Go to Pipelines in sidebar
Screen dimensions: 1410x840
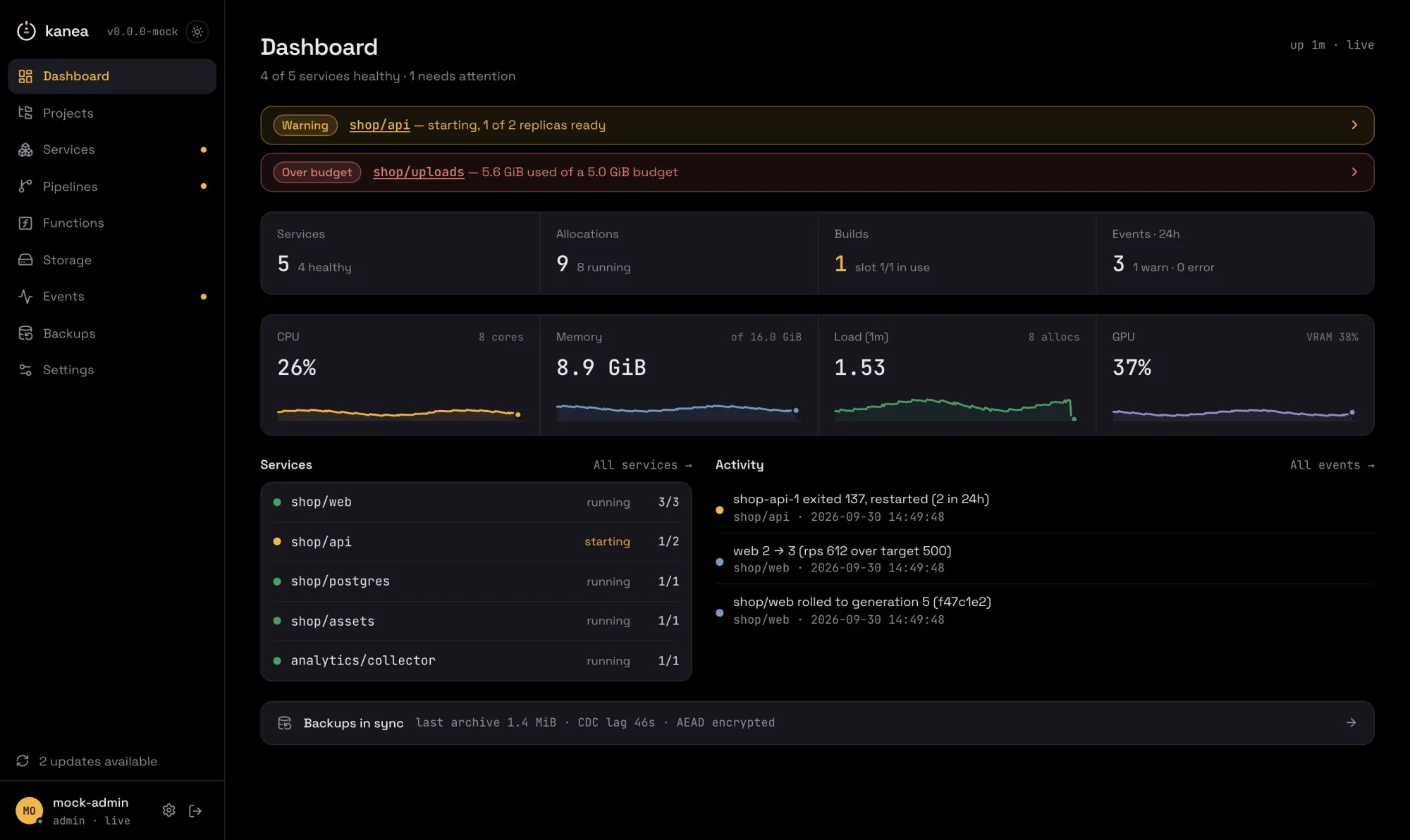coord(112,186)
